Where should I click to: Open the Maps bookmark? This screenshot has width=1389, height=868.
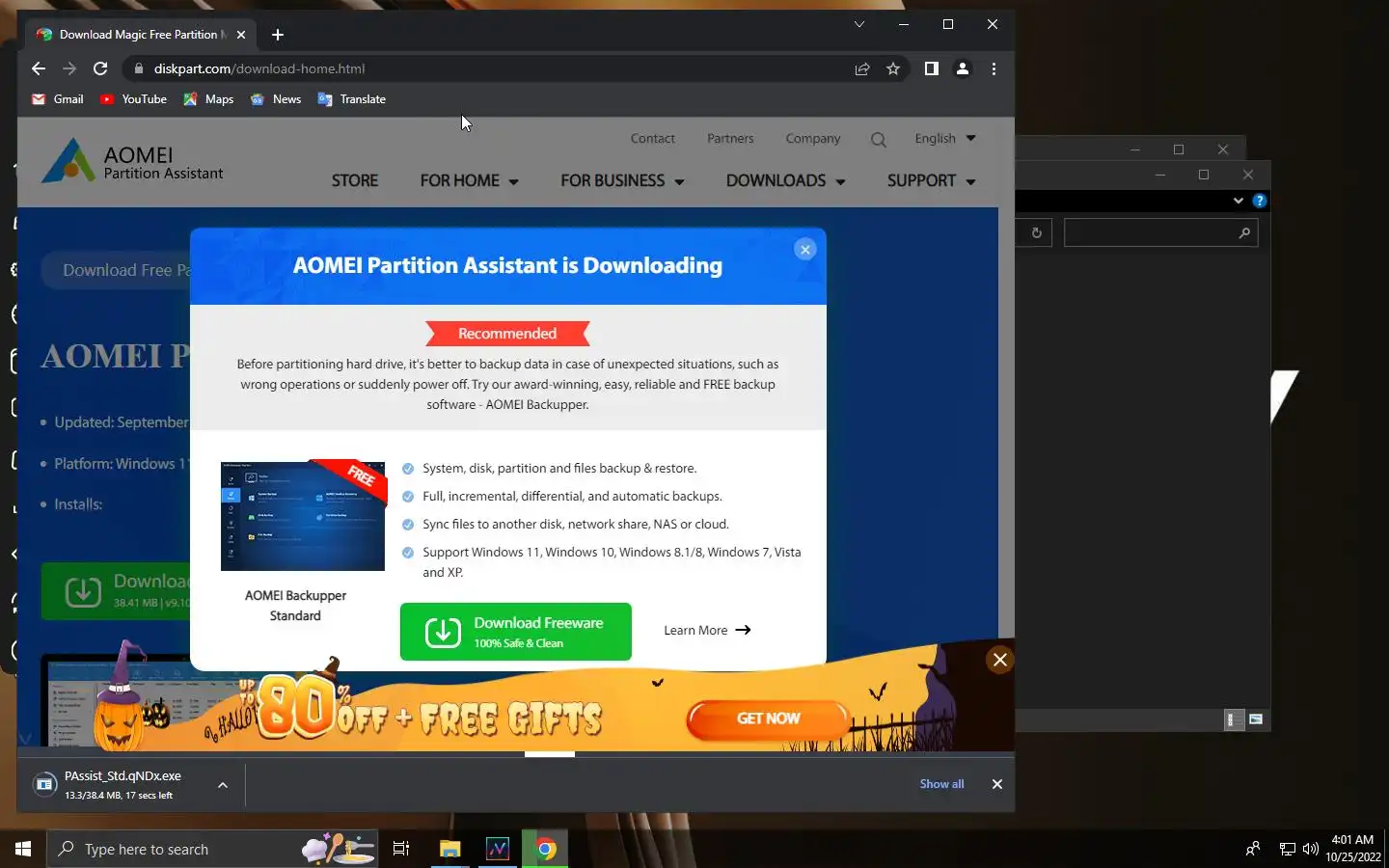tap(208, 99)
